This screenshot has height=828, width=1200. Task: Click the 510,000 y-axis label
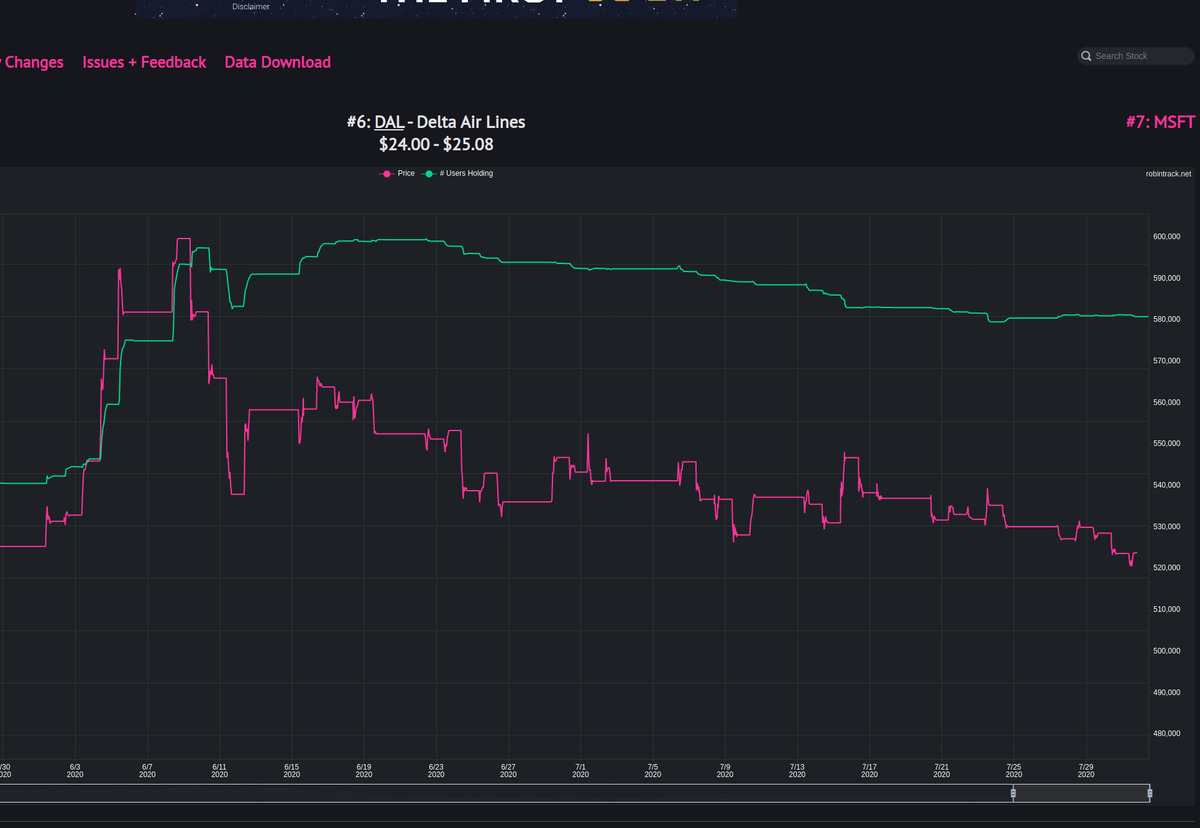pyautogui.click(x=1167, y=609)
